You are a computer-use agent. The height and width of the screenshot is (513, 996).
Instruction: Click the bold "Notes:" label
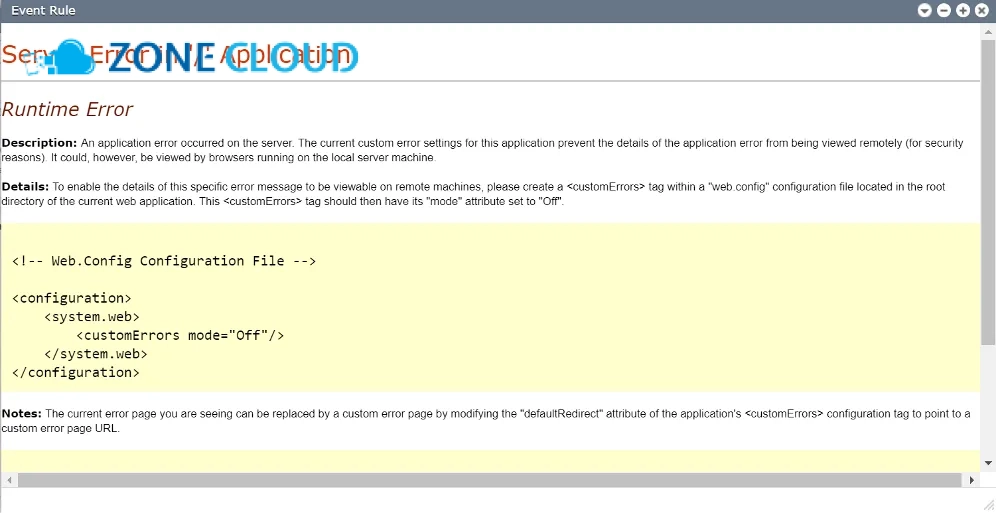[x=22, y=414]
